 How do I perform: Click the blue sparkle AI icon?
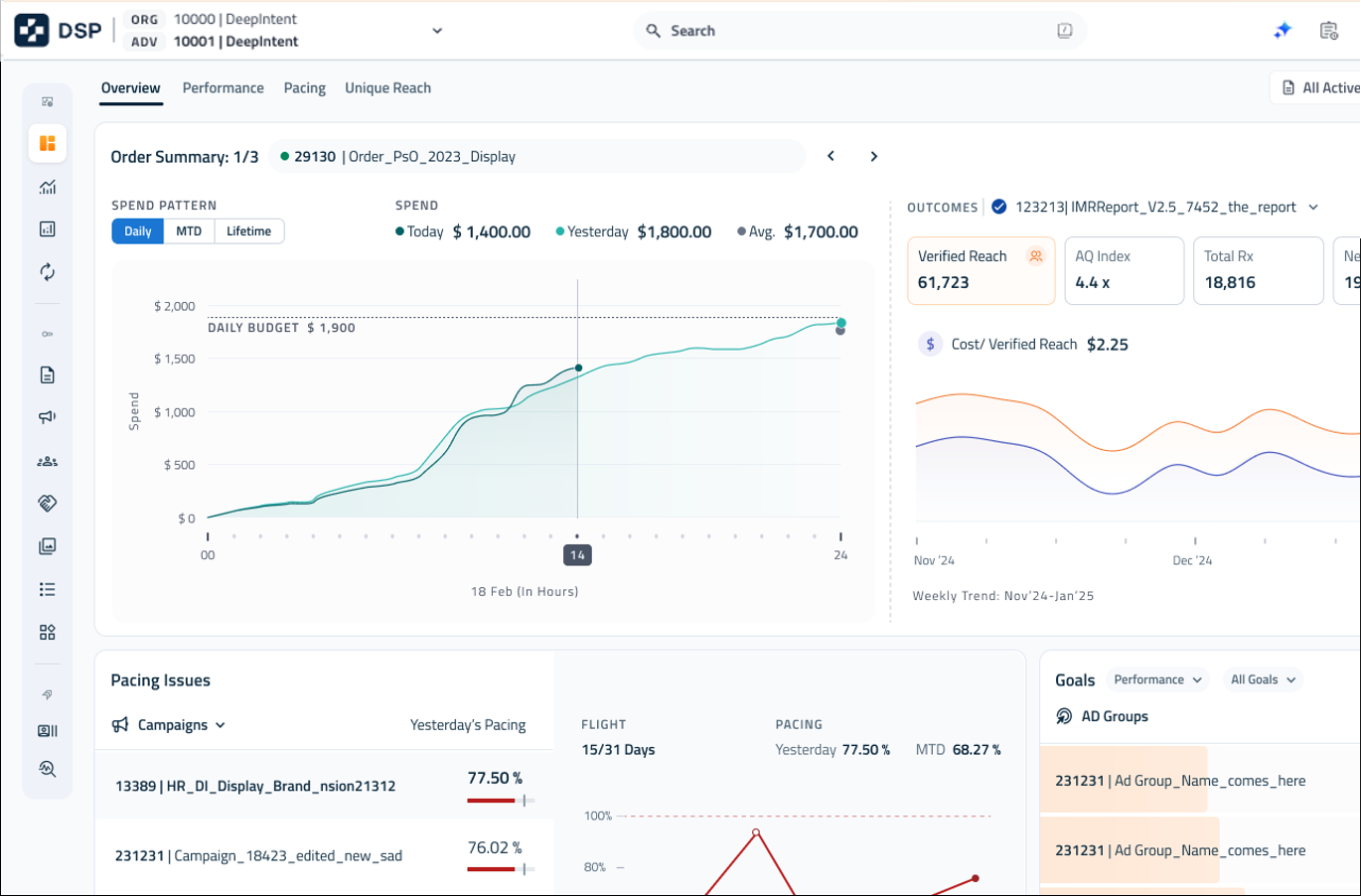tap(1283, 31)
